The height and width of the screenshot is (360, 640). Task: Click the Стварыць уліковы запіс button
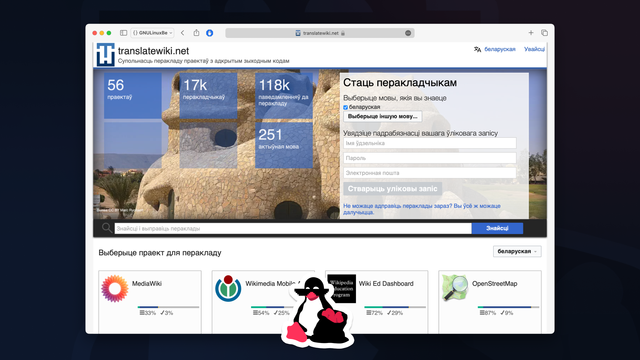coord(393,189)
